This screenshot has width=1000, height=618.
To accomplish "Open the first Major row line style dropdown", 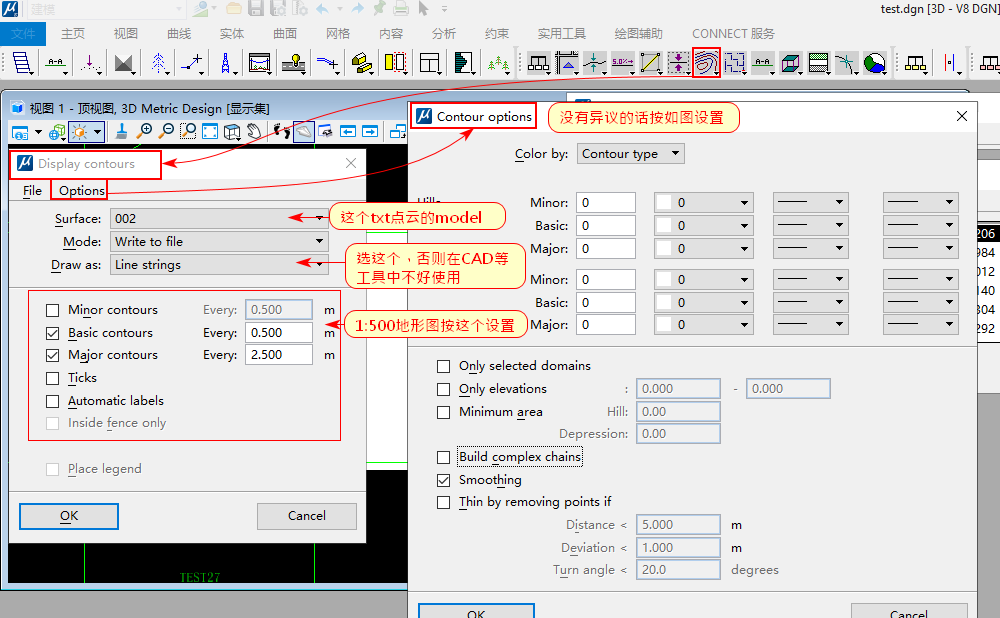I will pos(811,249).
